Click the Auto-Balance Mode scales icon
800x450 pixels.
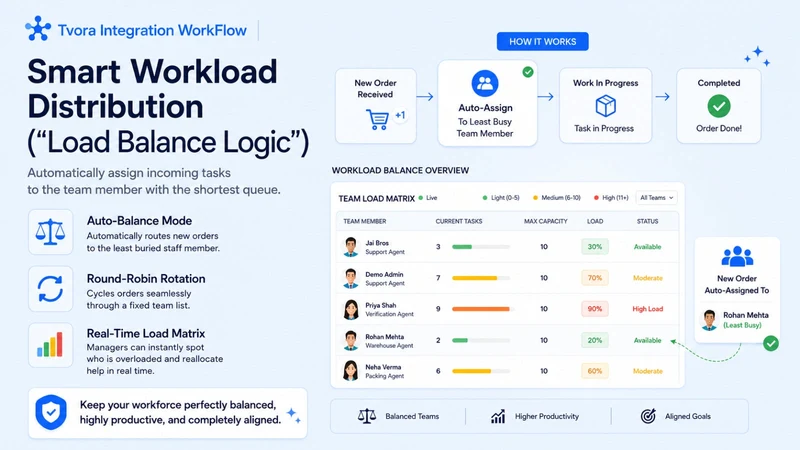click(x=50, y=232)
